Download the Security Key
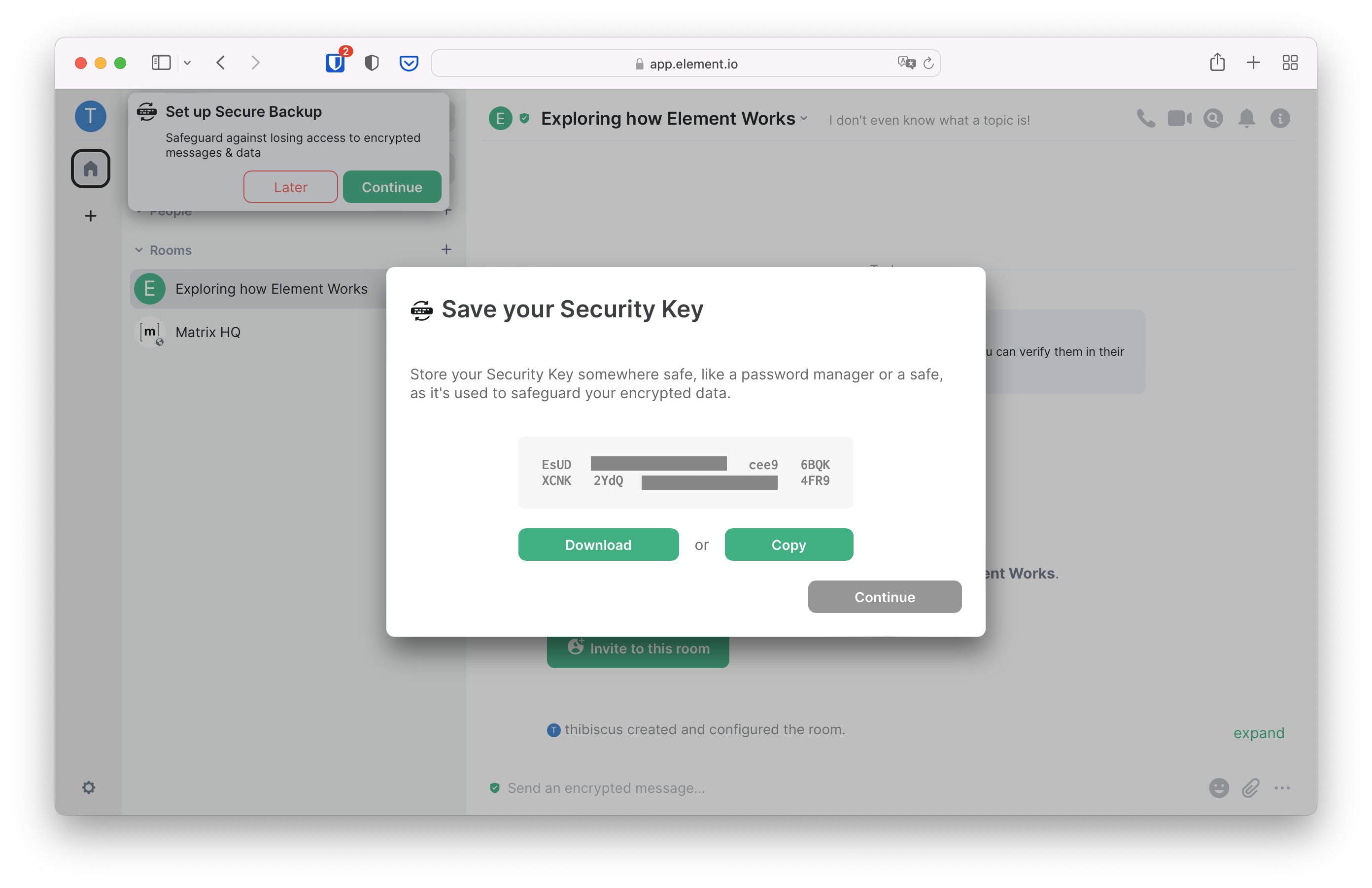This screenshot has height=888, width=1372. coord(598,545)
